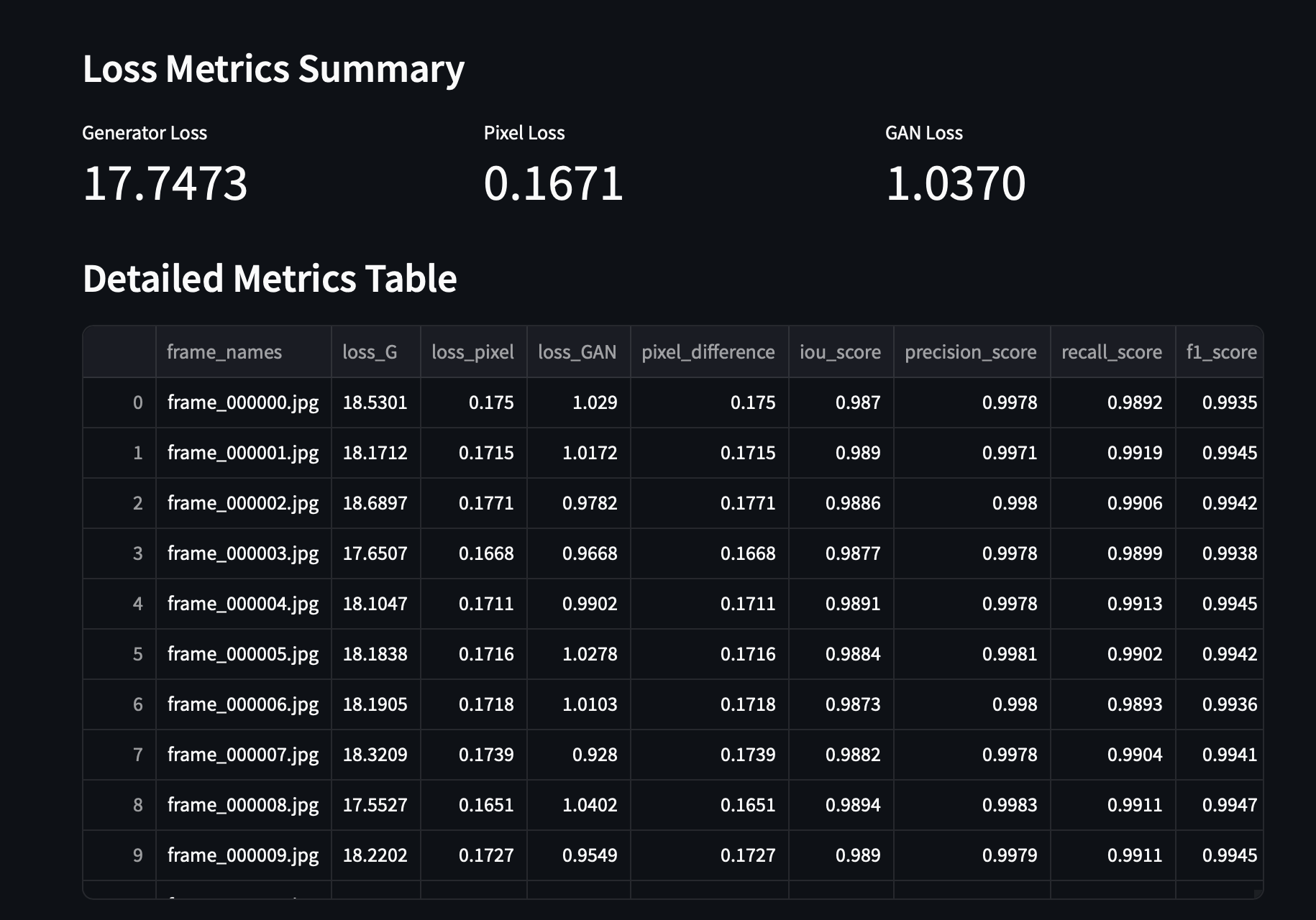Click the Detailed Metrics Table heading

(x=270, y=279)
